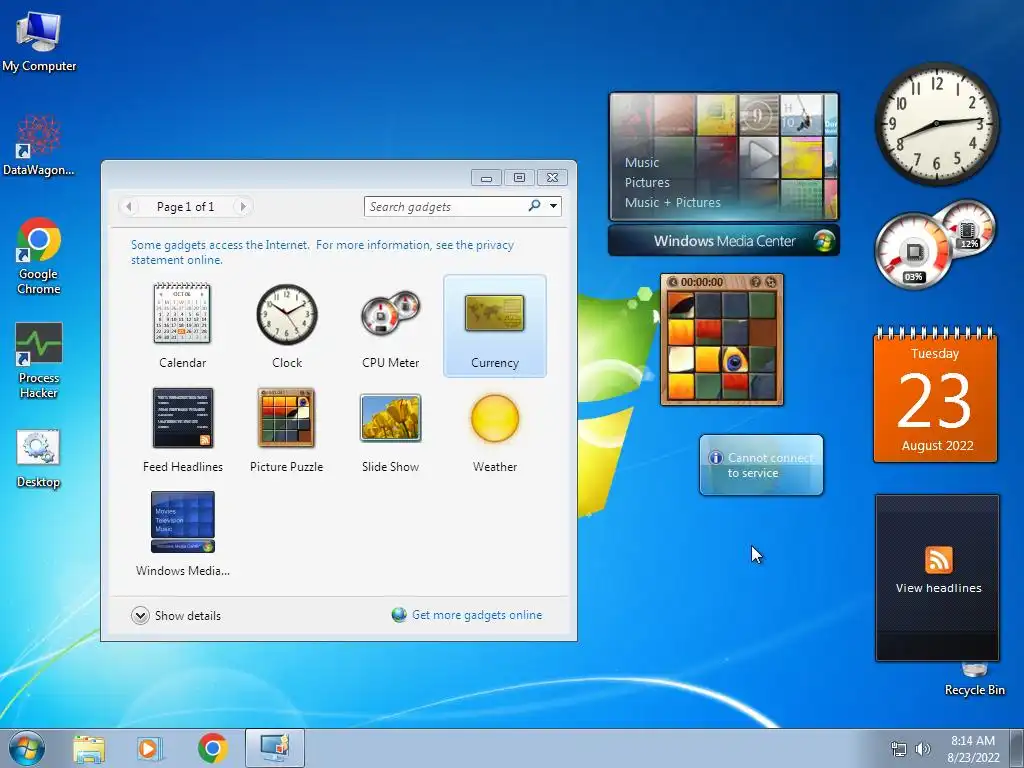Click the puzzle gadget show picture button
Screen dimensions: 1024x768
click(756, 282)
